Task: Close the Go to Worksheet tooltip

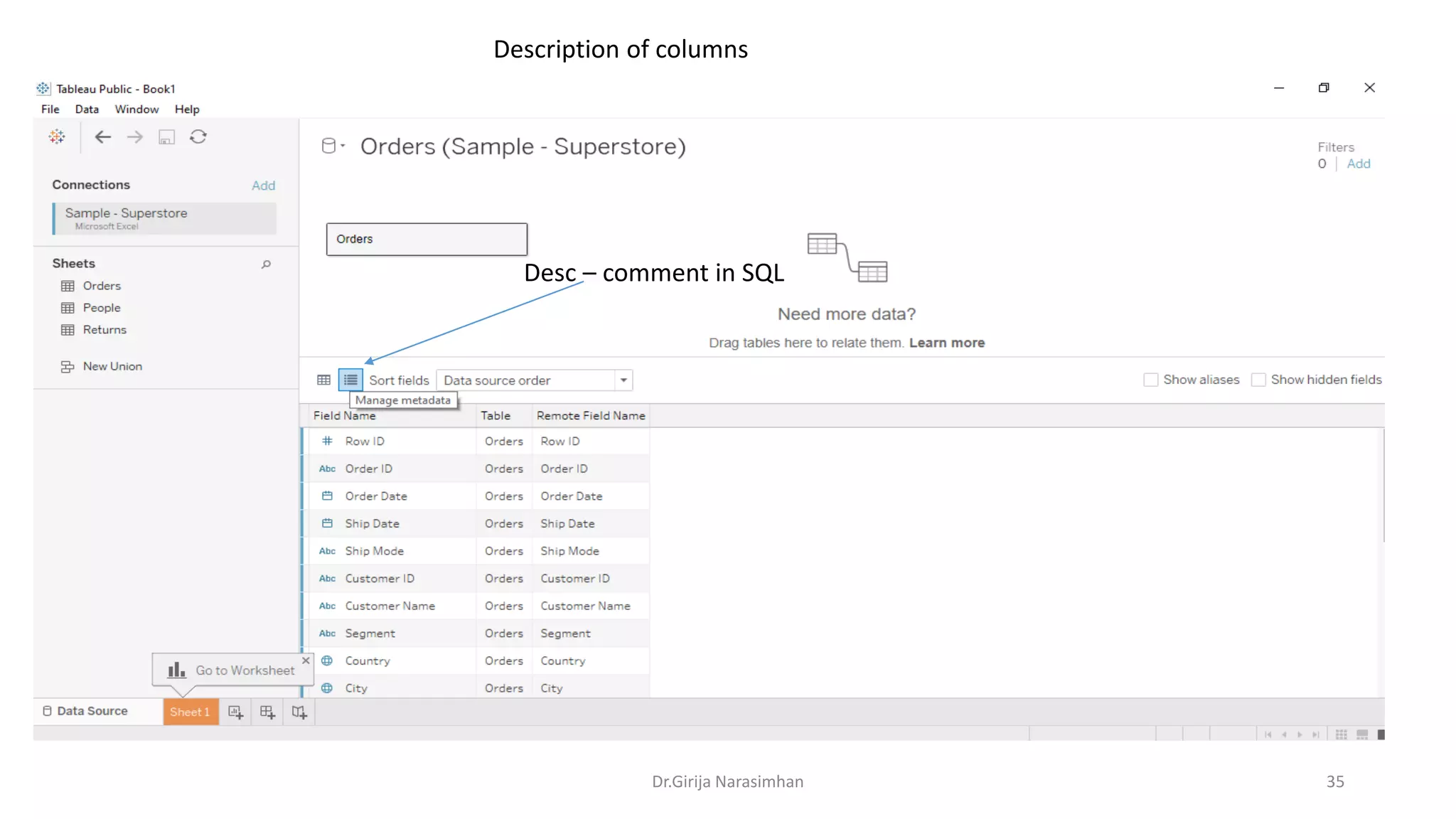Action: pyautogui.click(x=306, y=660)
